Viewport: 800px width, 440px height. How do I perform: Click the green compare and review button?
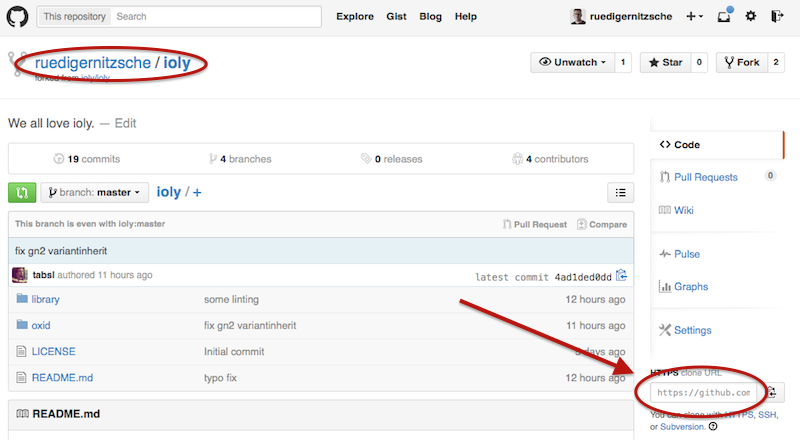(x=22, y=192)
